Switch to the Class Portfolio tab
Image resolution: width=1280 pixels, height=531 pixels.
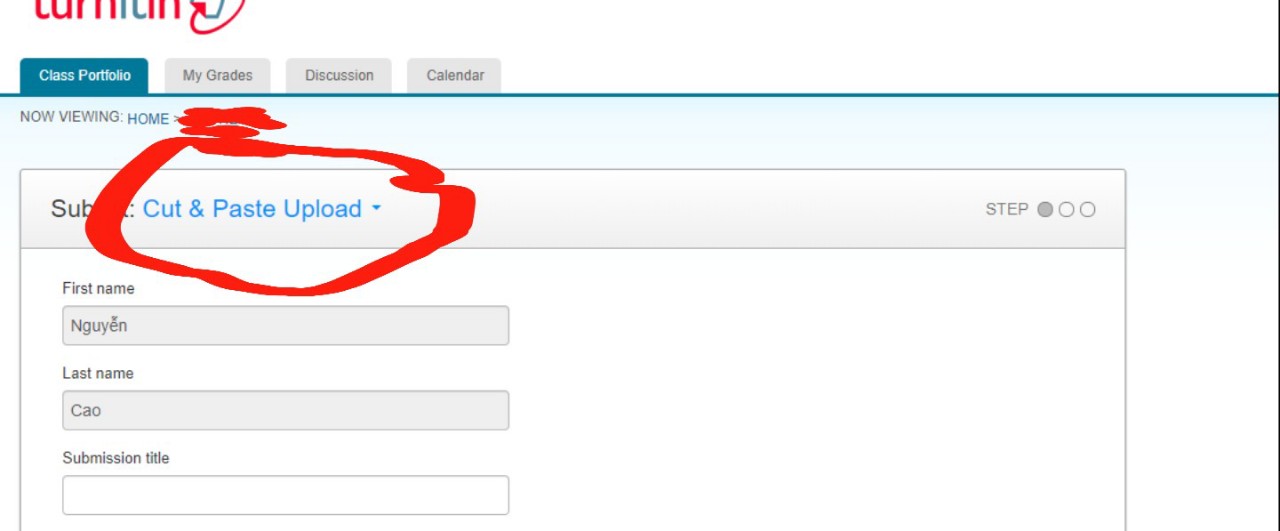84,76
